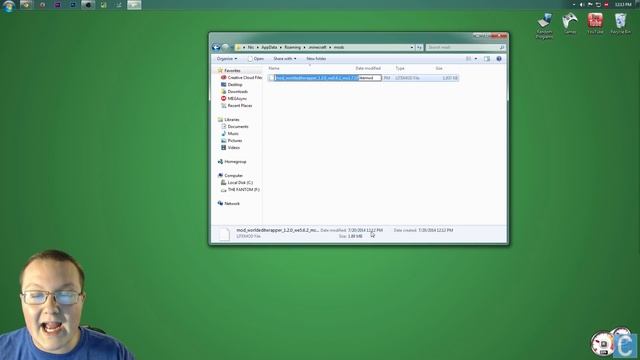Open the Organize menu

227,59
